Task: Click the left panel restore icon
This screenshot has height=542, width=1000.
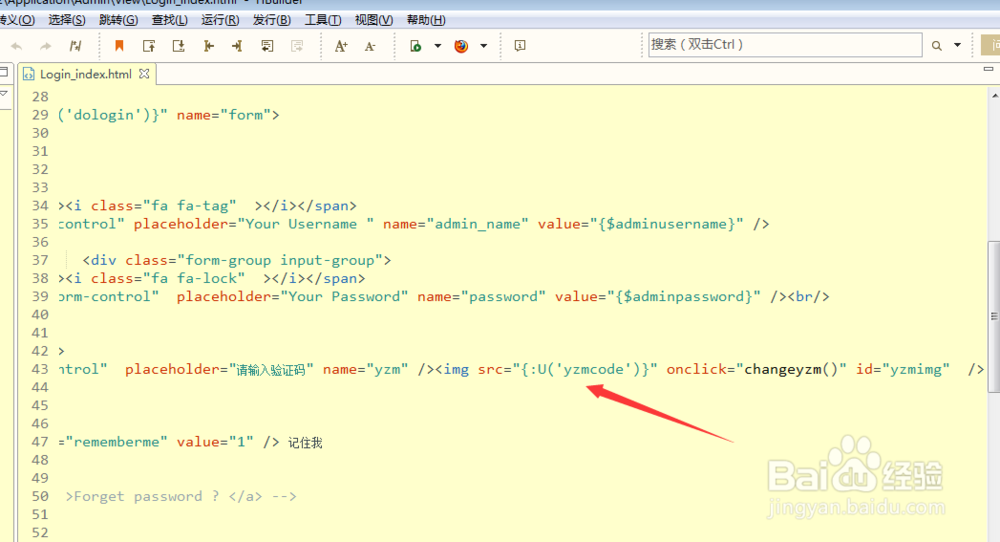Action: pos(4,72)
